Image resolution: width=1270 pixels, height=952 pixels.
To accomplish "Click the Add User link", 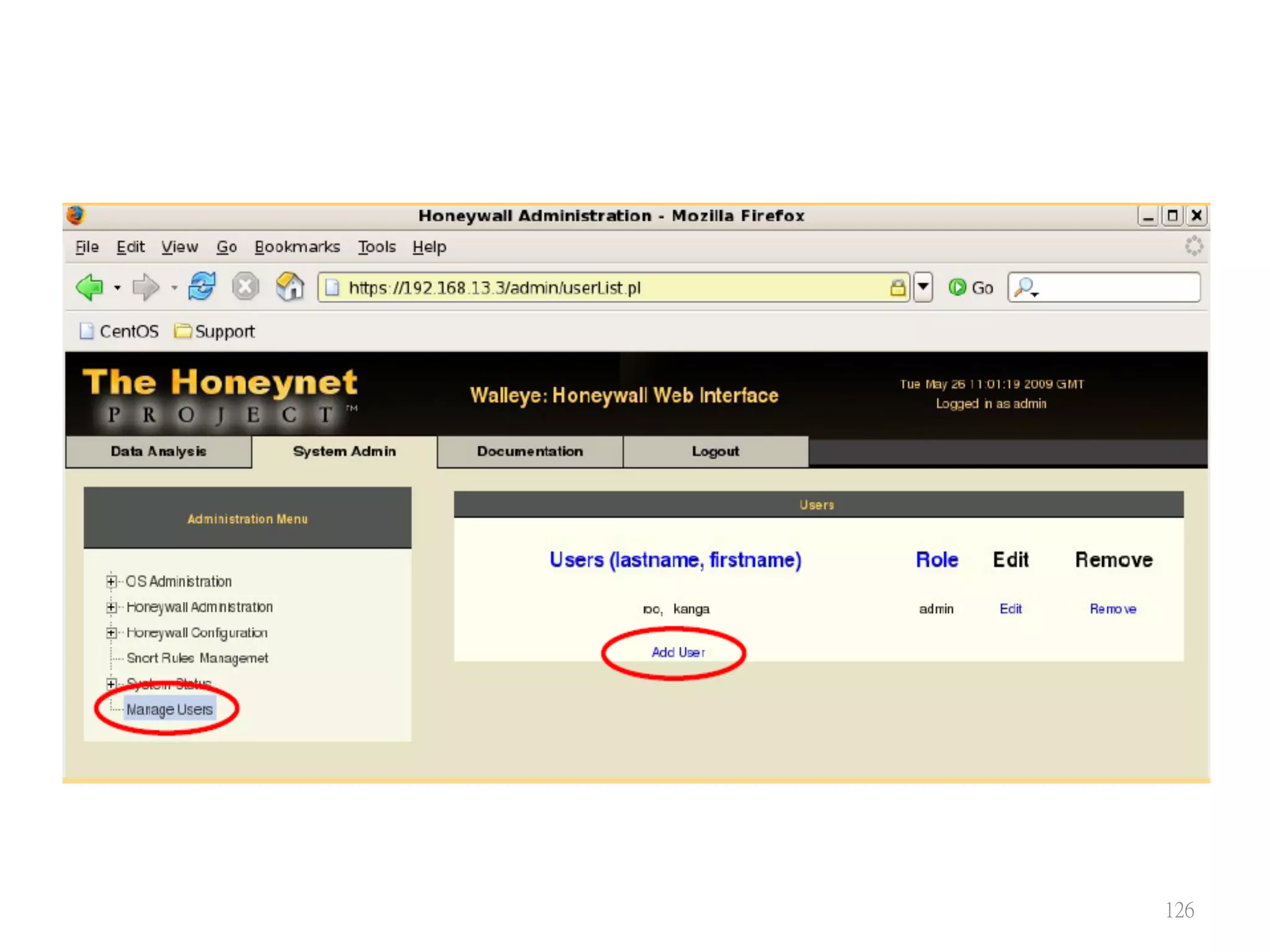I will point(678,652).
